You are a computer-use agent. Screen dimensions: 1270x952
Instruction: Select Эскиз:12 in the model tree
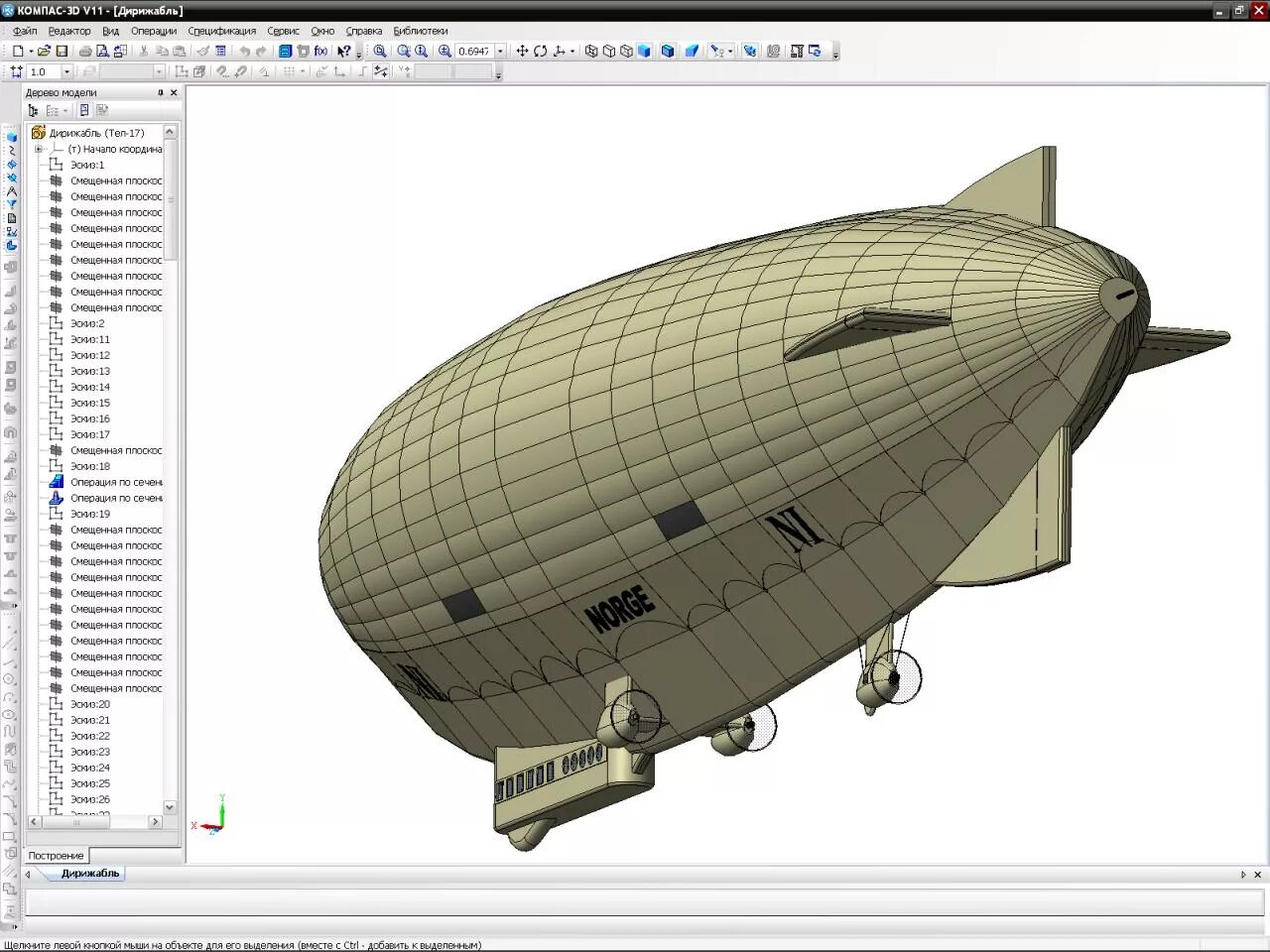(x=90, y=355)
